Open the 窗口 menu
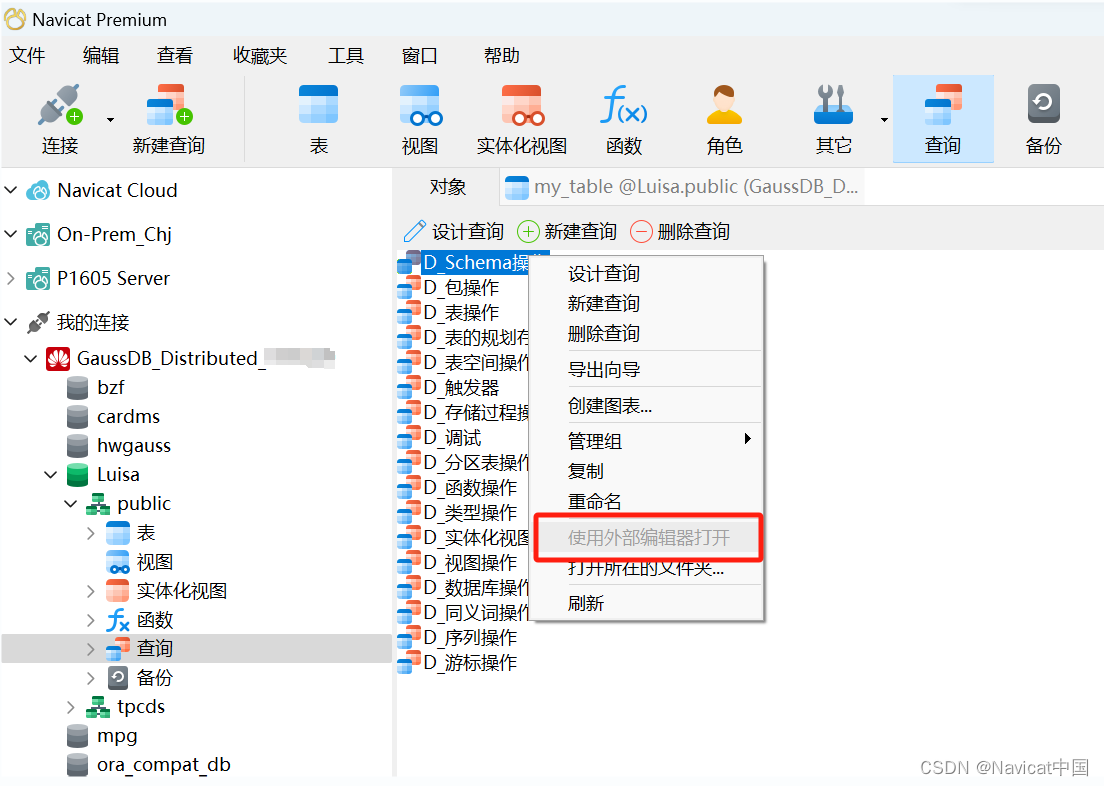1104x786 pixels. point(420,56)
